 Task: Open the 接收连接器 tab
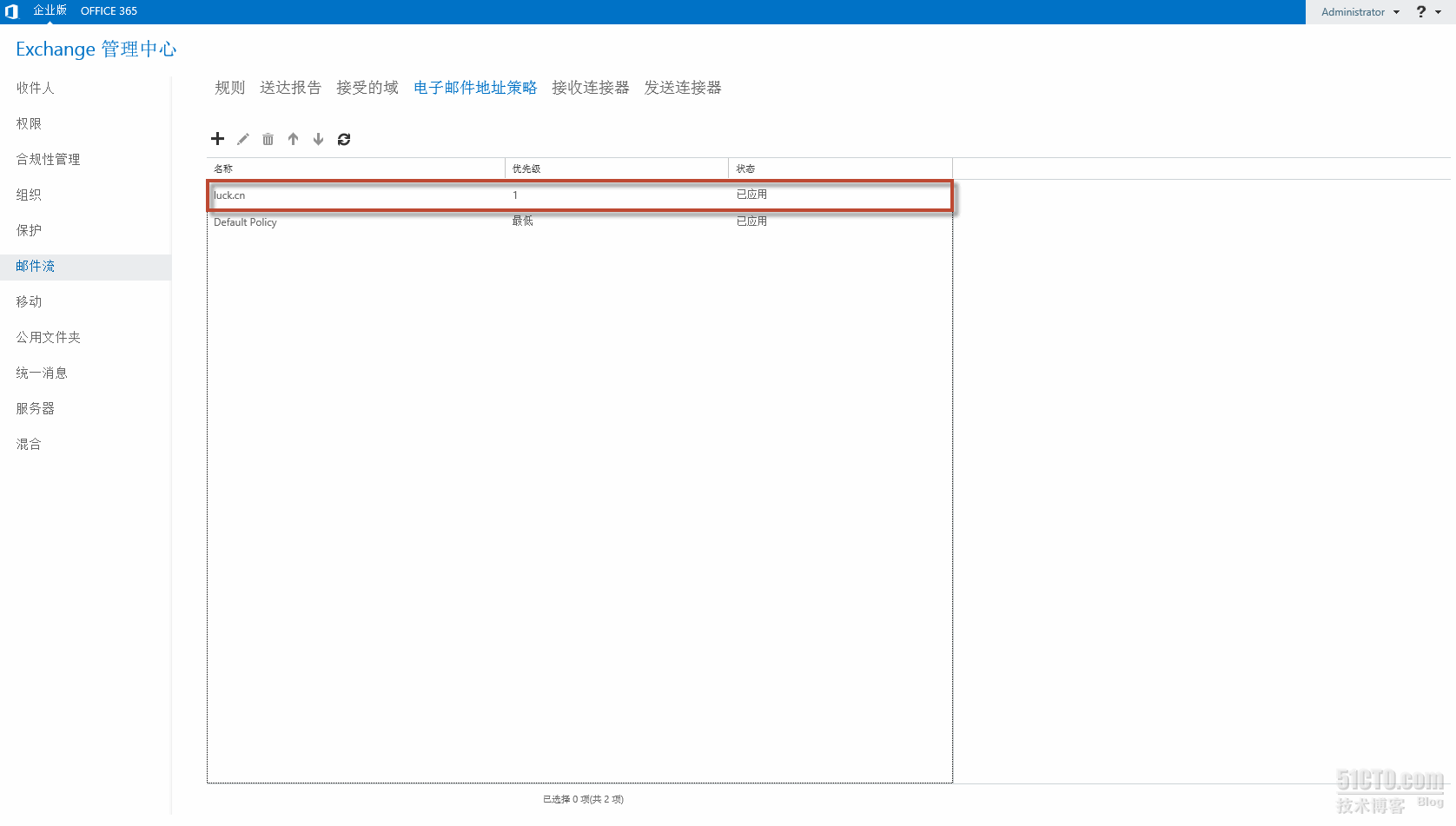tap(591, 88)
